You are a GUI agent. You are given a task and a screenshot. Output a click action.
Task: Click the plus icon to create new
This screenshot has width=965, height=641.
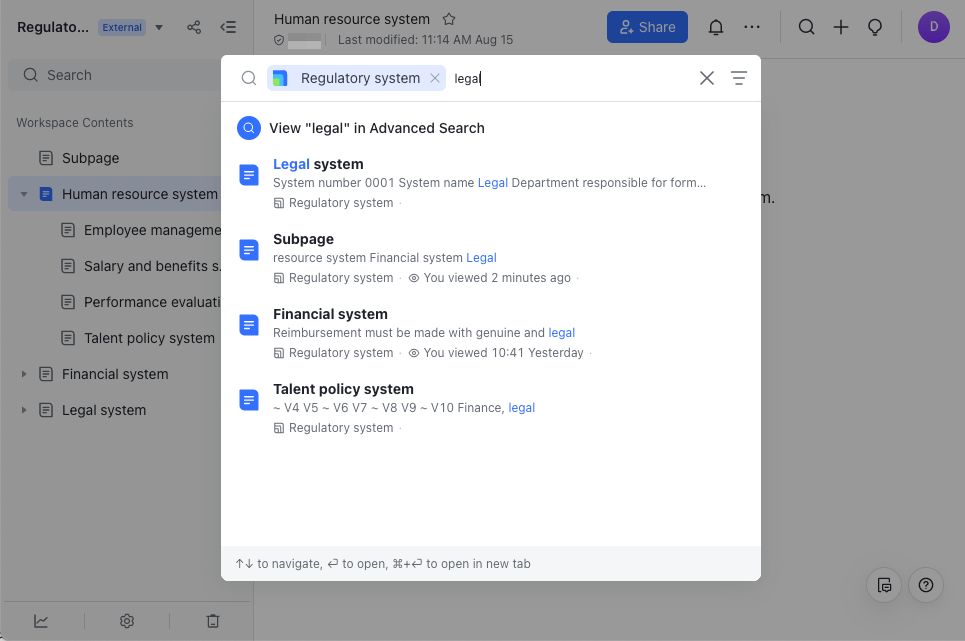click(841, 27)
